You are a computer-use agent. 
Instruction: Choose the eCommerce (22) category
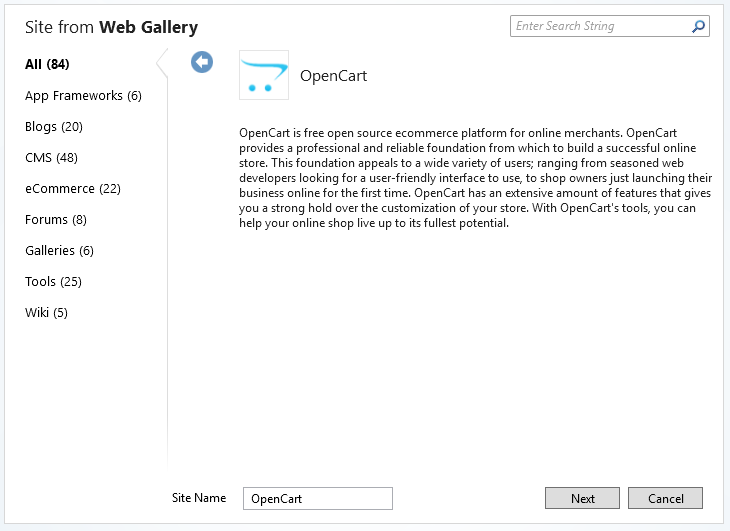(x=73, y=189)
